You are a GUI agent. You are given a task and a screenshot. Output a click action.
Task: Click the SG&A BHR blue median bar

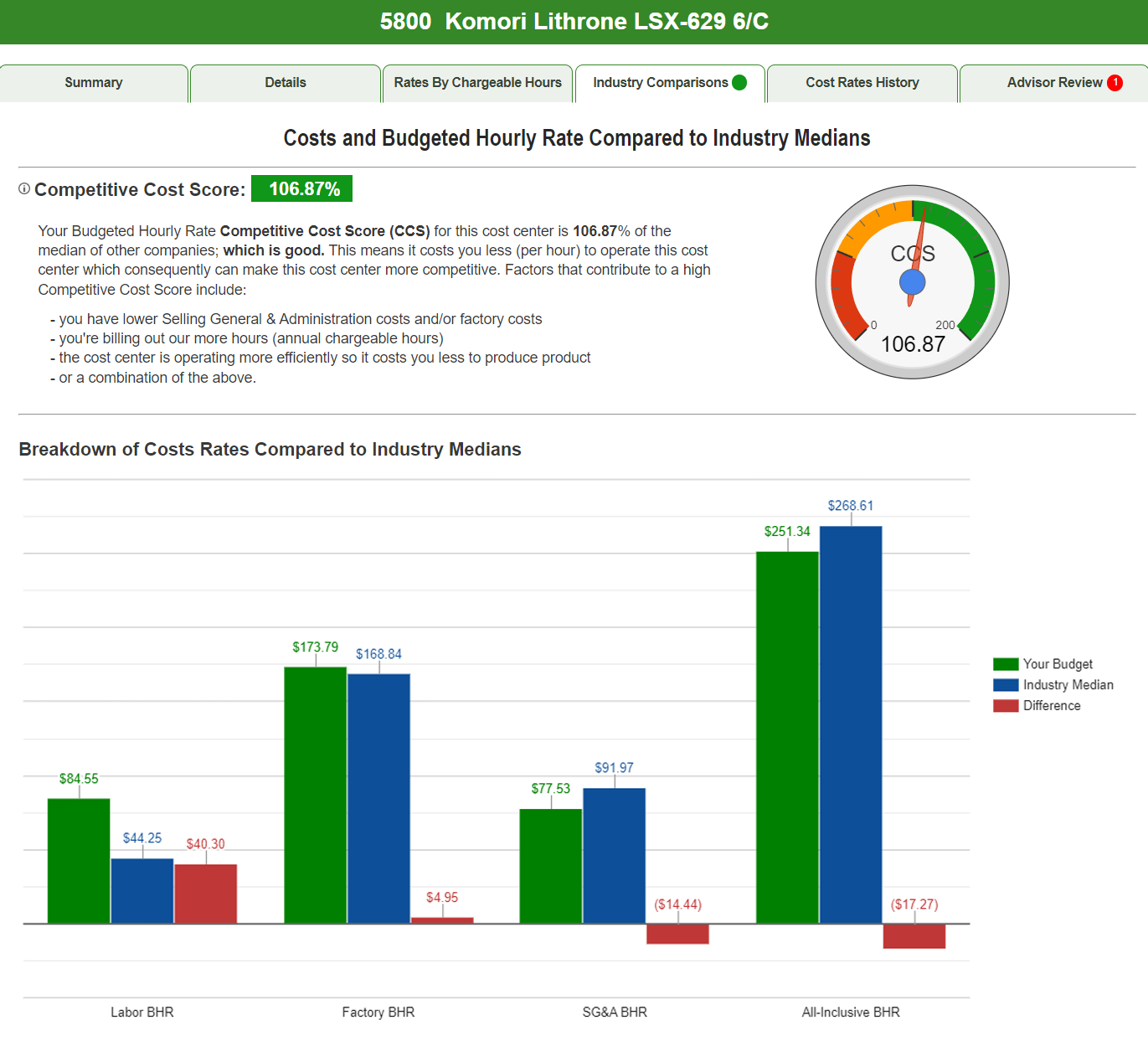click(615, 856)
